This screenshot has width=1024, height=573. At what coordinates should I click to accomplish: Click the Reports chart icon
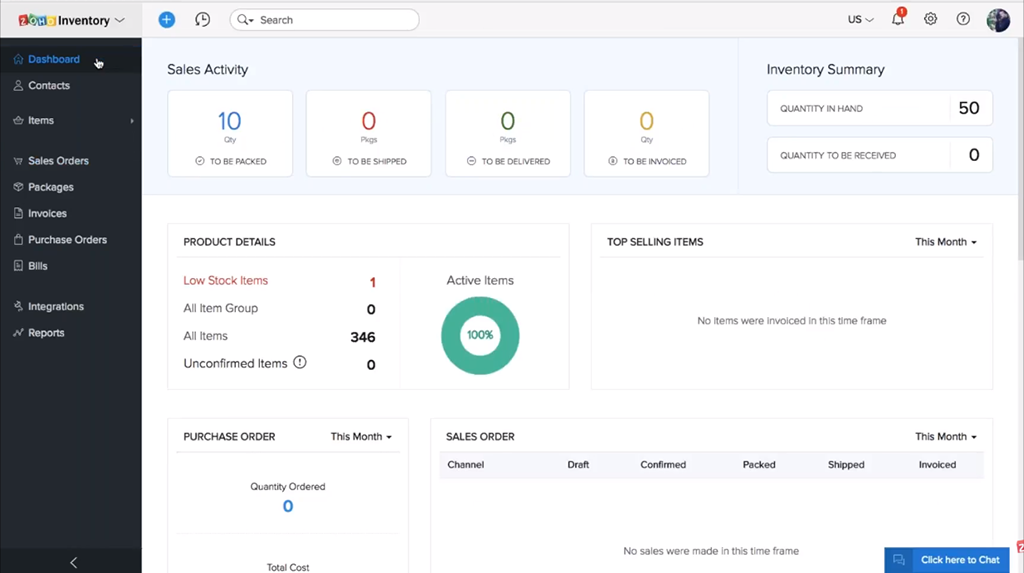(18, 333)
